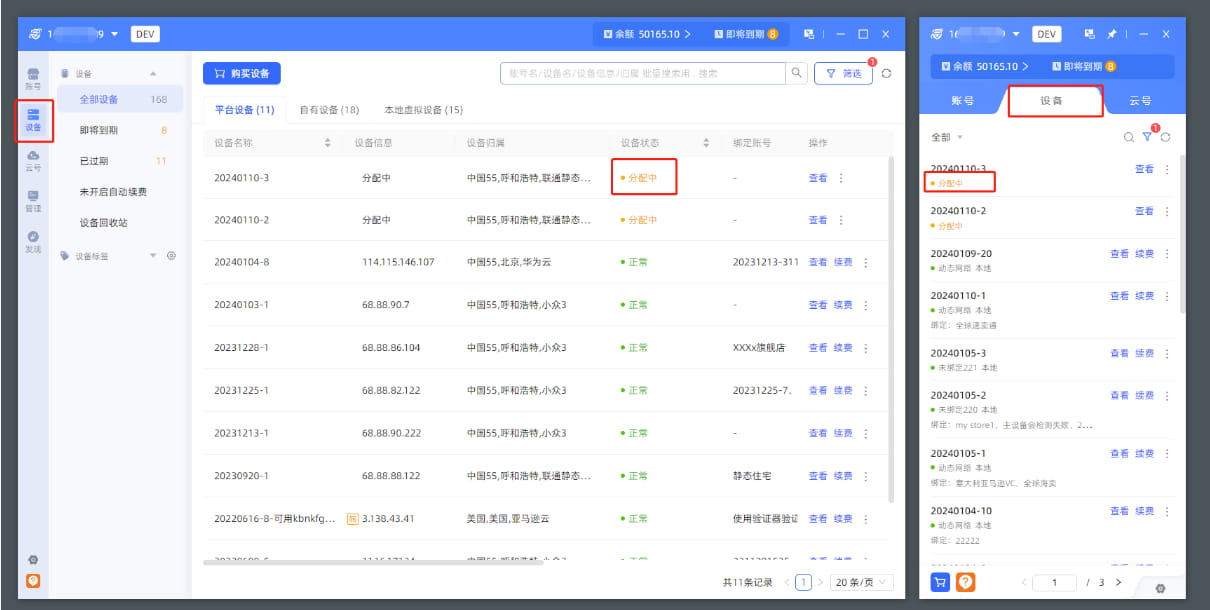Open settings gear at the sidebar bottom
Viewport: 1210px width, 610px height.
click(x=33, y=560)
